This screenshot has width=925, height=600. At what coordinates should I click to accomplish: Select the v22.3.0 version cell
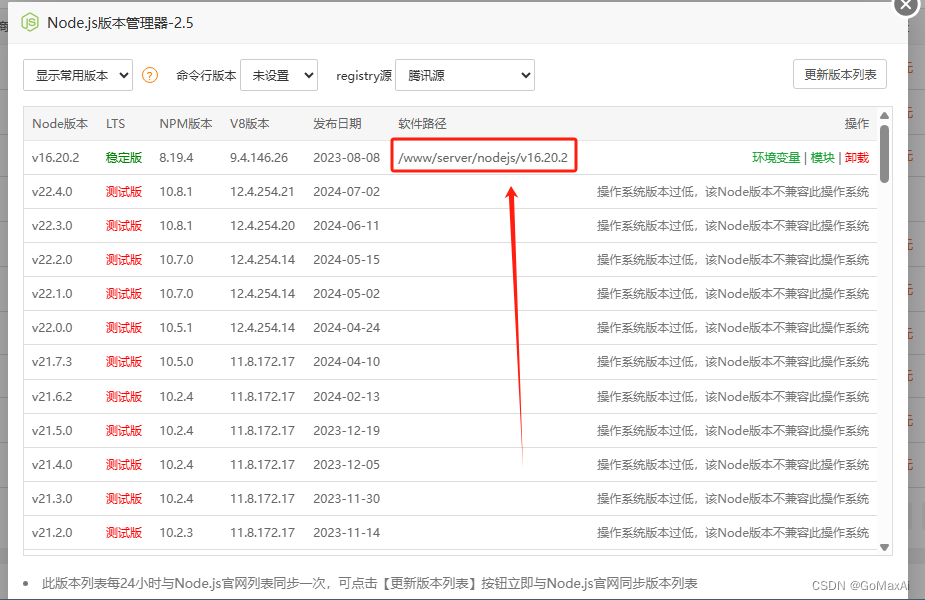tap(52, 226)
